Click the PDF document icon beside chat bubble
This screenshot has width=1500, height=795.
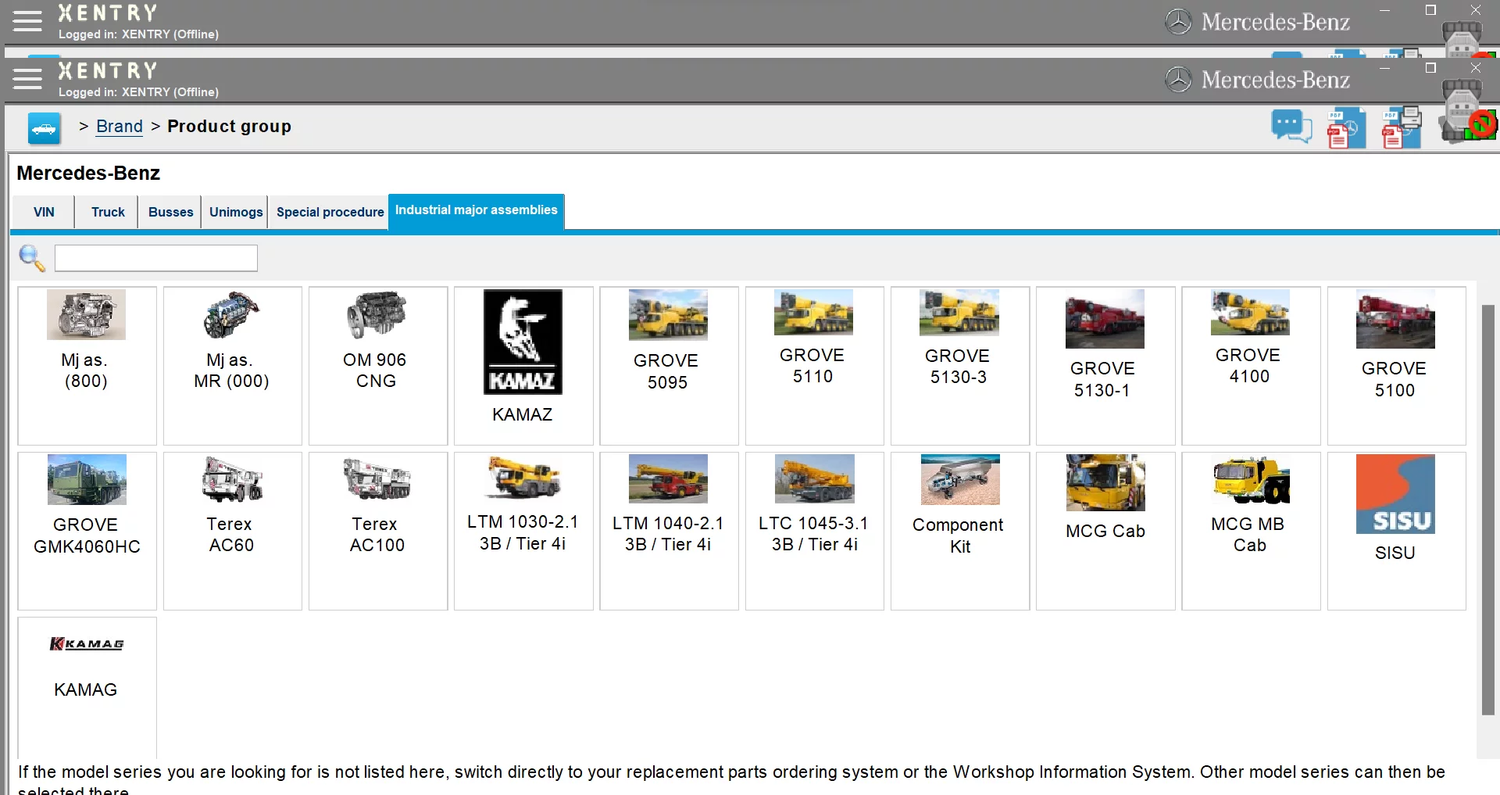click(x=1345, y=128)
